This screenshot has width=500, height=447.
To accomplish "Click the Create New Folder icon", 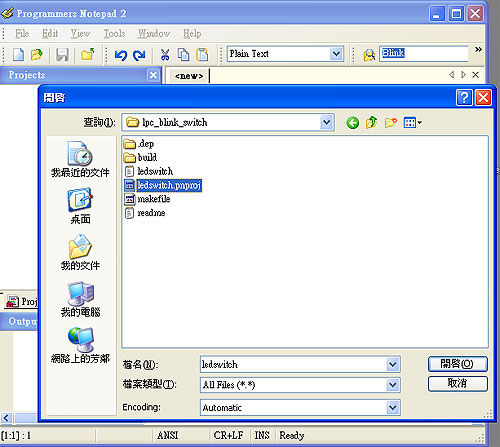I will 391,123.
